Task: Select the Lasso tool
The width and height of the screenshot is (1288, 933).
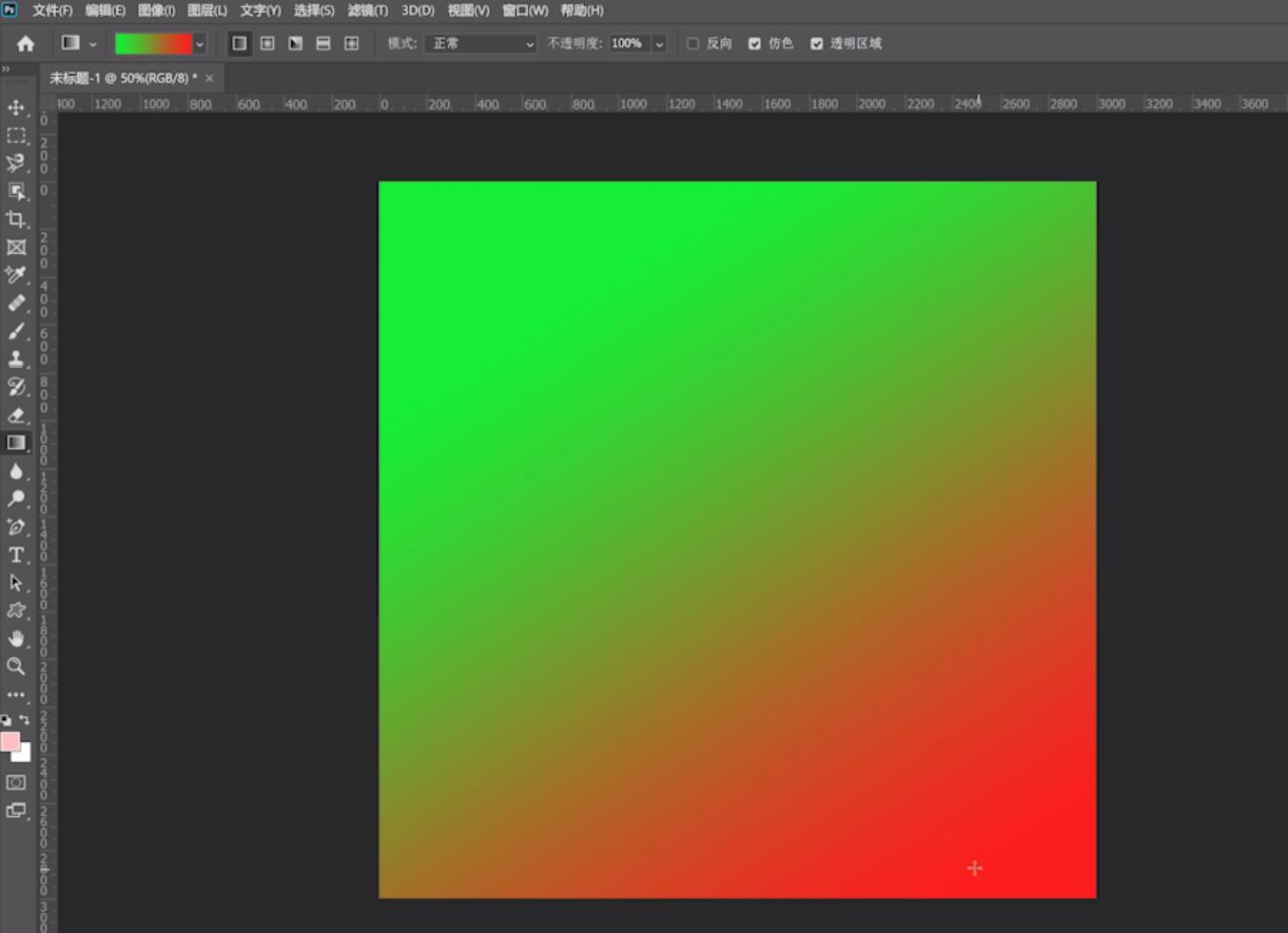Action: (x=16, y=164)
